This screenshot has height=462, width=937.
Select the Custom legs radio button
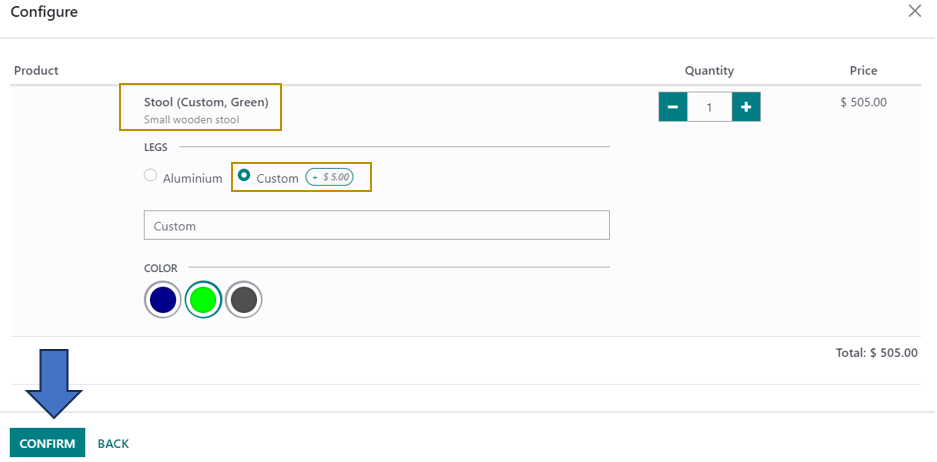pyautogui.click(x=244, y=176)
